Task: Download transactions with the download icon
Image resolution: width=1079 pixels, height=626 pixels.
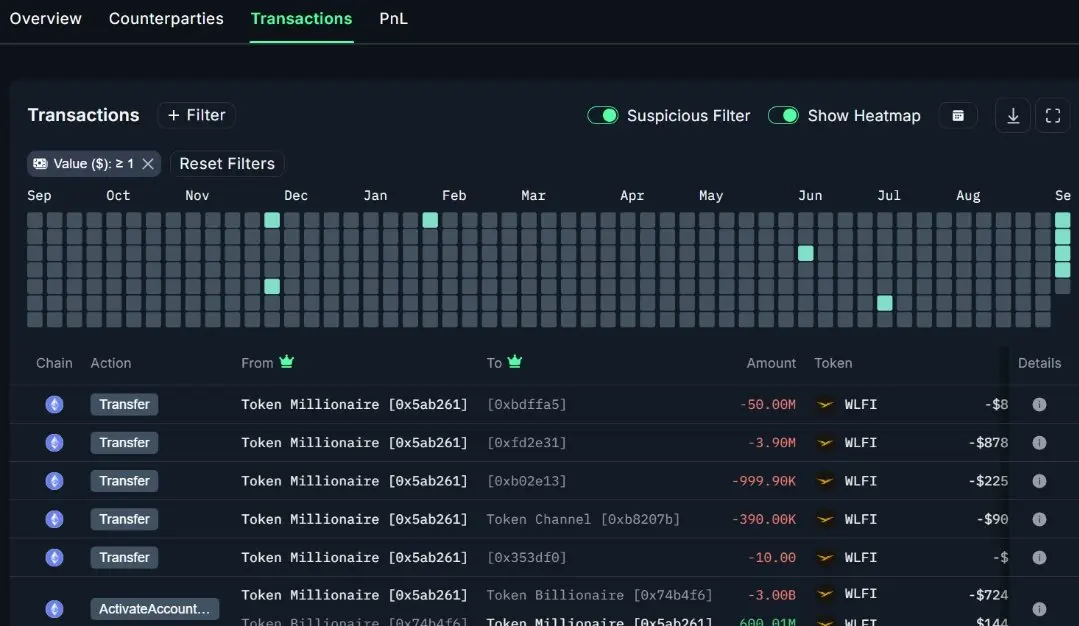Action: [x=1013, y=116]
